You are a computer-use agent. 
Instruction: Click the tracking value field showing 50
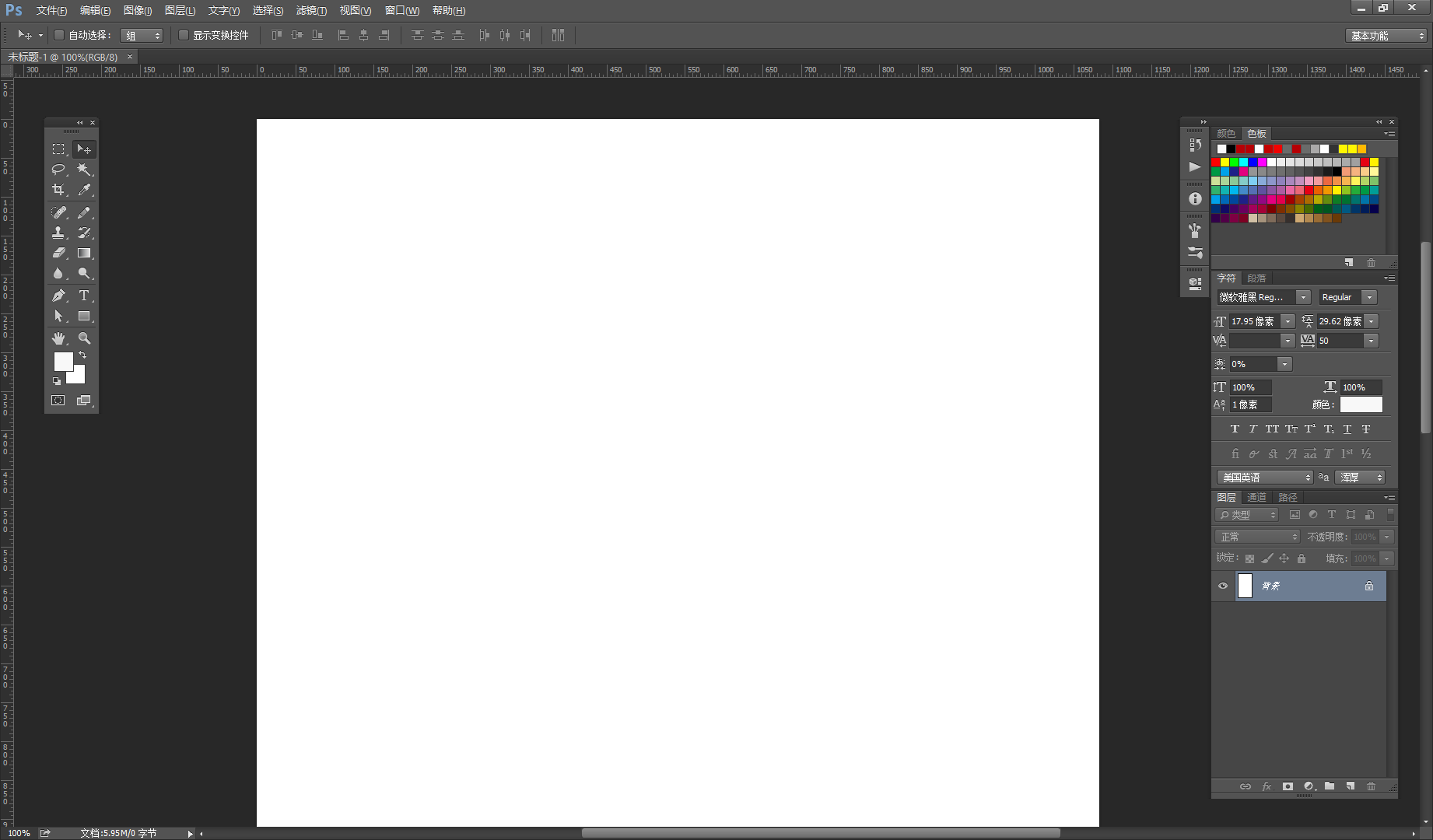click(x=1340, y=341)
